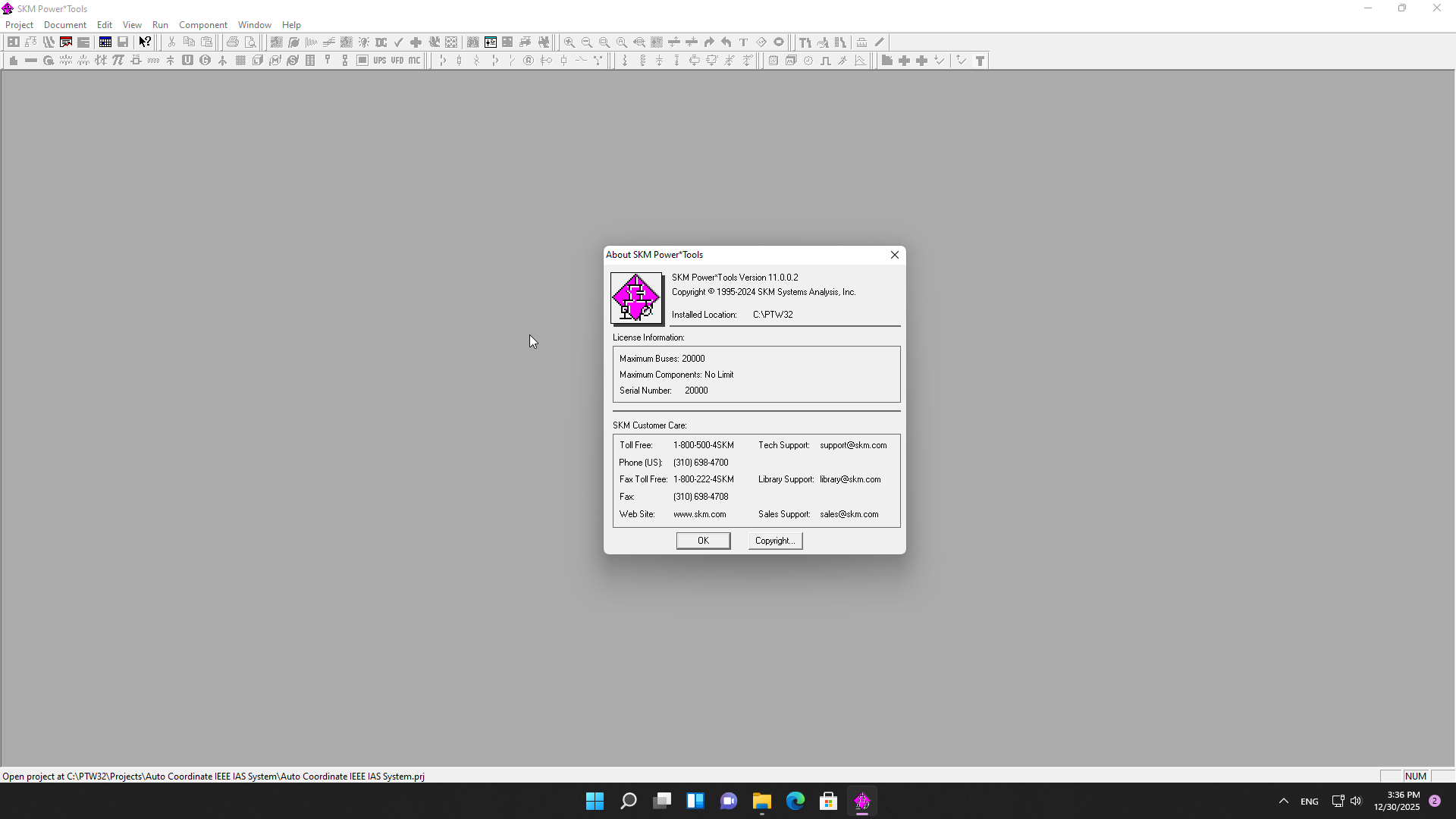The height and width of the screenshot is (819, 1456).
Task: Open the Run menu
Action: point(160,25)
